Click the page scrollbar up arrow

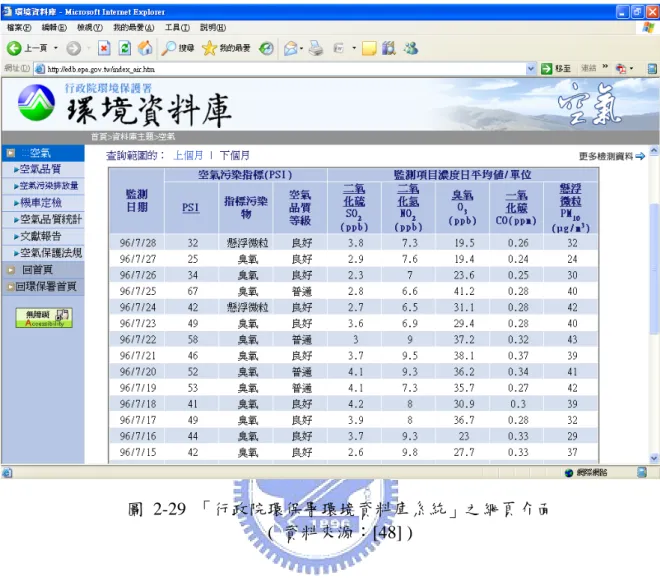654,150
